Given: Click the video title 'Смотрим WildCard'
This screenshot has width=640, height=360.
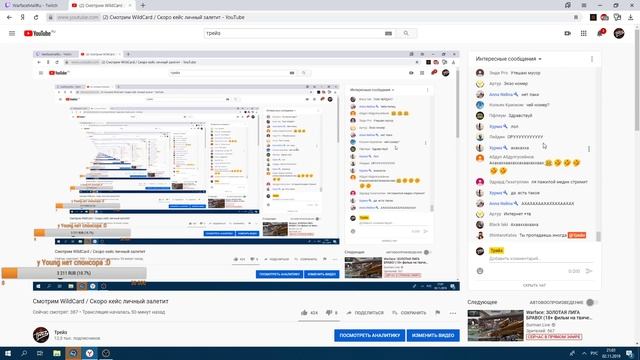Looking at the screenshot, I should (100, 301).
